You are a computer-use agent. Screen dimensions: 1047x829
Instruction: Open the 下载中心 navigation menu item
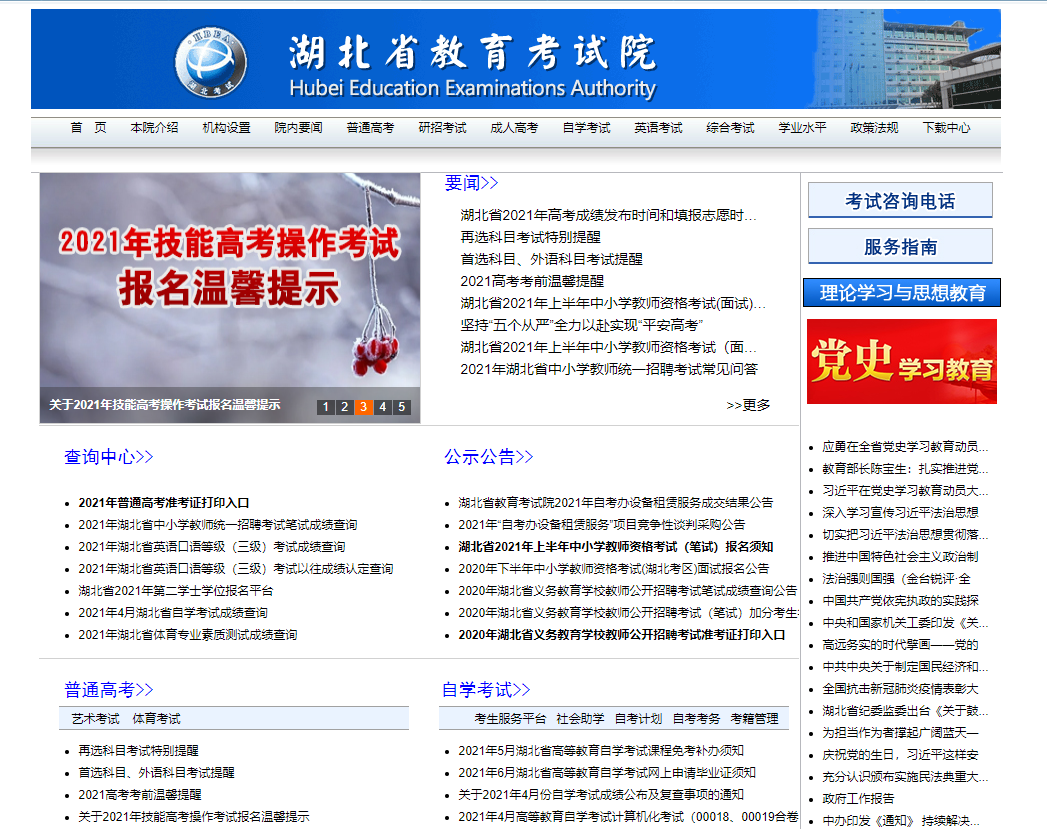pyautogui.click(x=946, y=128)
